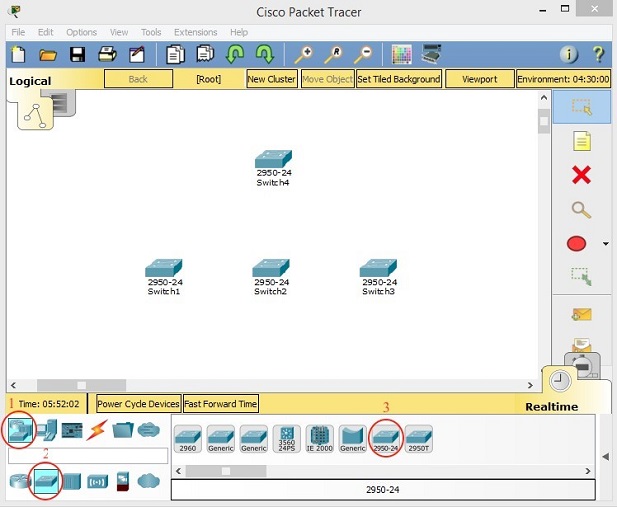Select Connections lightning bolt category
617x507 pixels.
[97, 430]
